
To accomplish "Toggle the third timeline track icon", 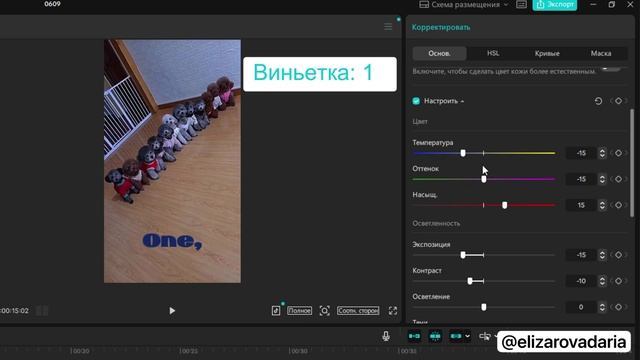I will (x=456, y=336).
